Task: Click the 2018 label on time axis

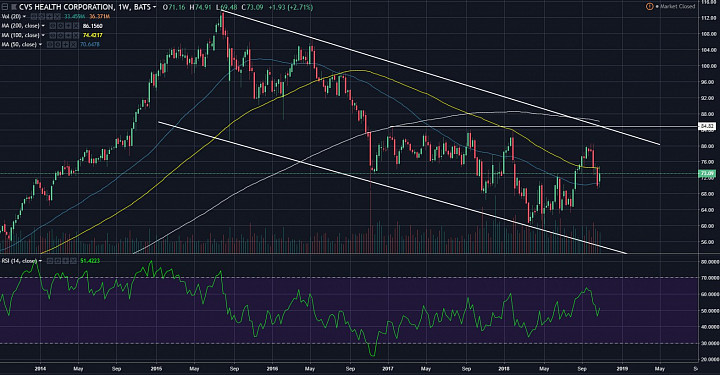Action: [x=504, y=369]
